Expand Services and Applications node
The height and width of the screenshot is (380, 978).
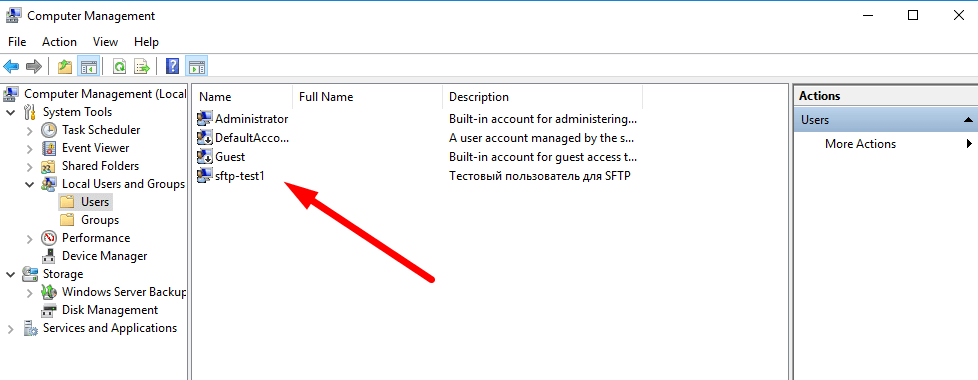(x=11, y=328)
